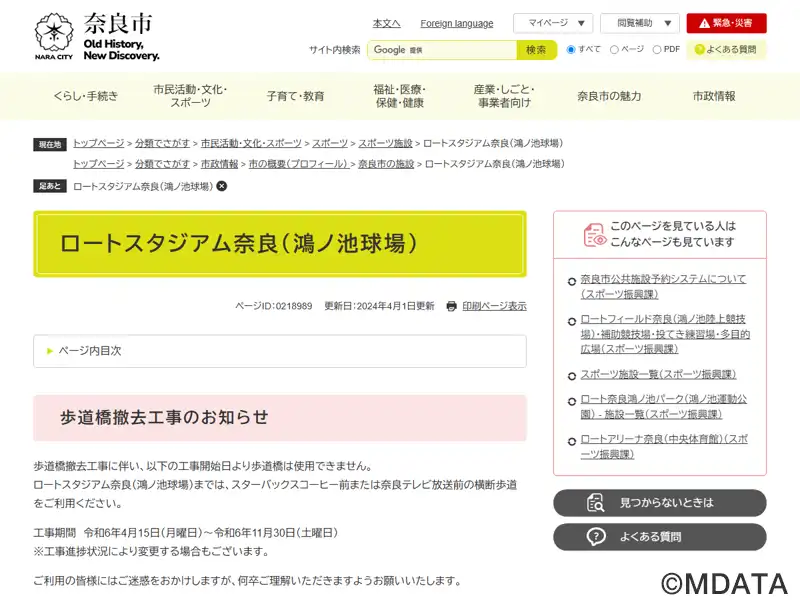Expand the ページ内目次 section
Screen dimensions: 800x600
[x=280, y=351]
